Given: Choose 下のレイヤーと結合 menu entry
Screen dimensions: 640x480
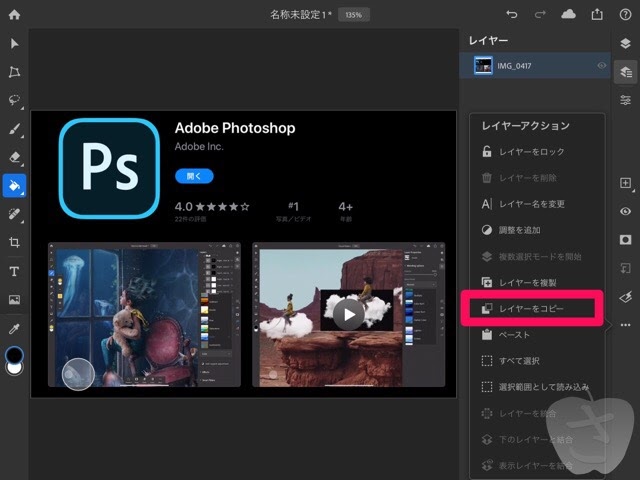Looking at the screenshot, I should click(537, 440).
